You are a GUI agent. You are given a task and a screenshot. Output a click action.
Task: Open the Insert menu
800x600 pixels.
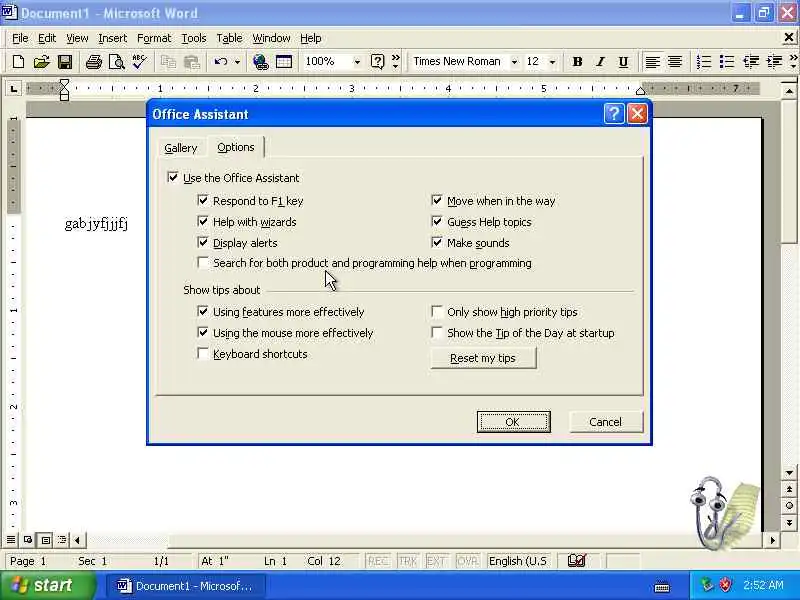click(113, 38)
